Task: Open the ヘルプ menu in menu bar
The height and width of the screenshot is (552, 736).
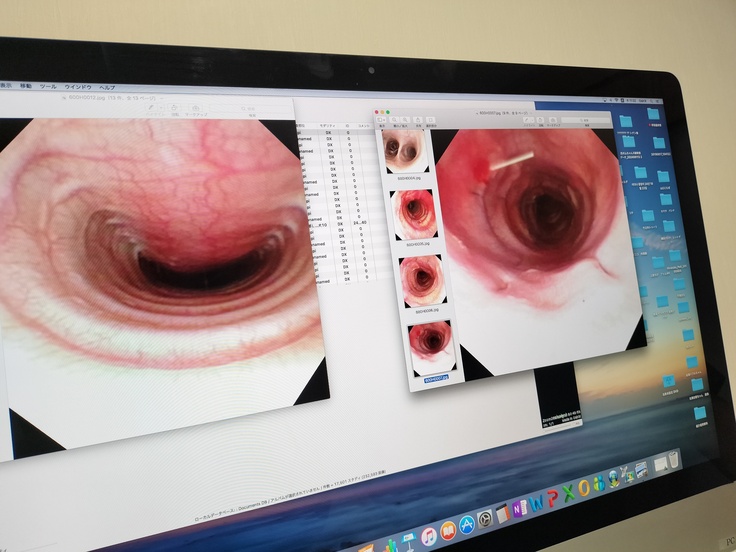Action: 107,88
